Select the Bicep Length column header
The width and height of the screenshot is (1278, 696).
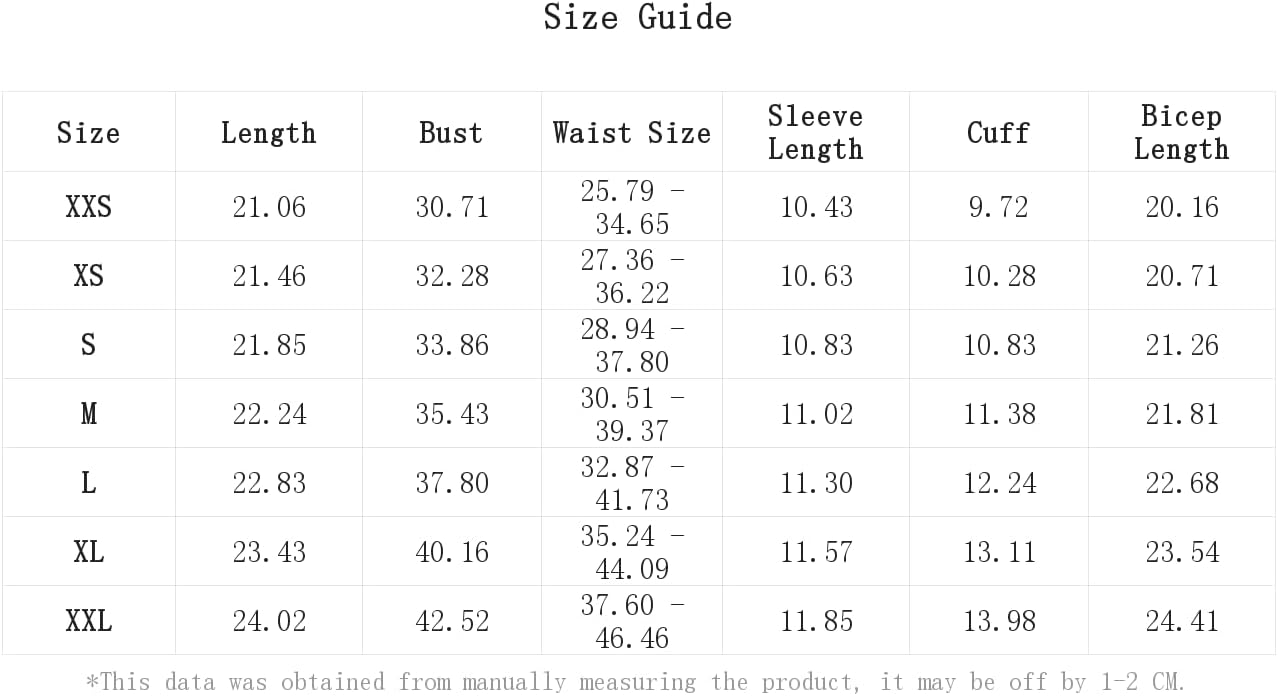pyautogui.click(x=1181, y=132)
